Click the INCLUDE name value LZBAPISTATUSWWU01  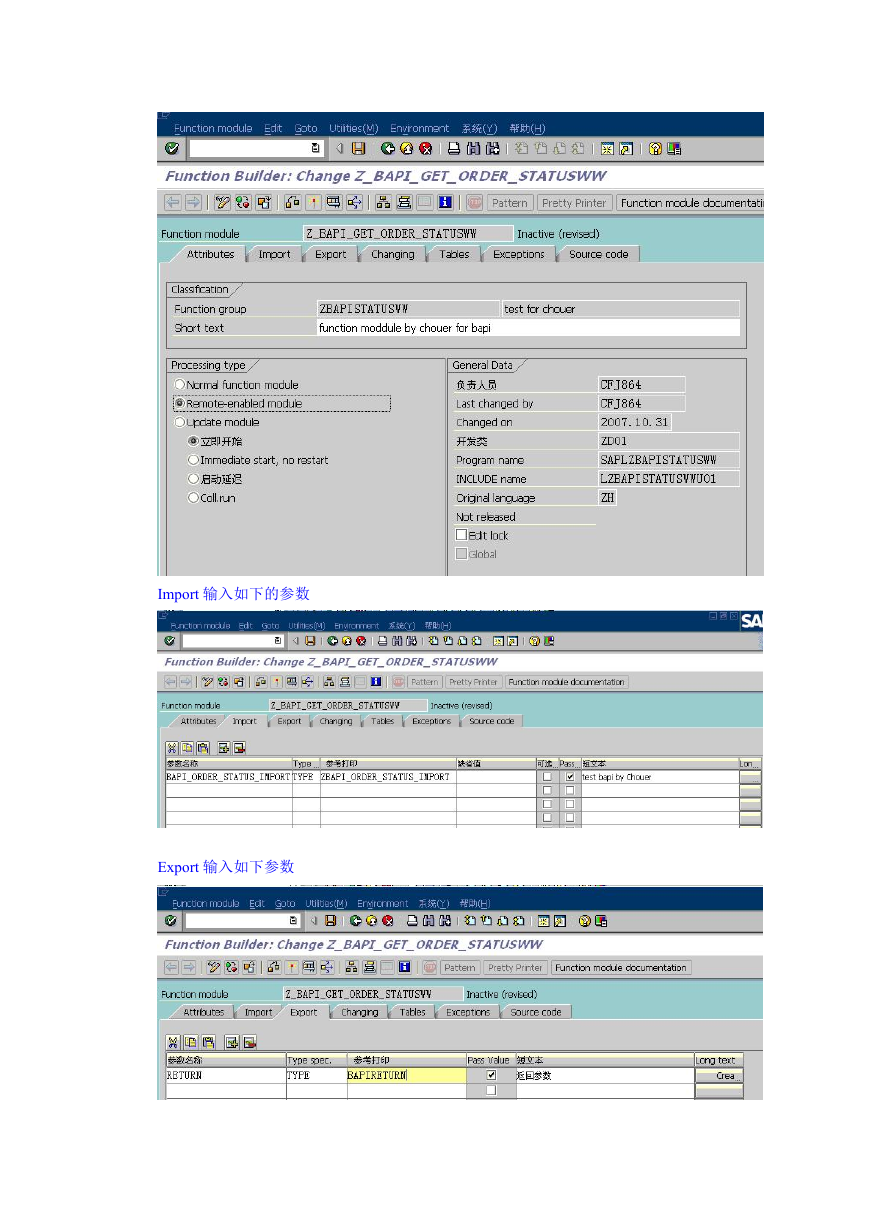pos(669,479)
